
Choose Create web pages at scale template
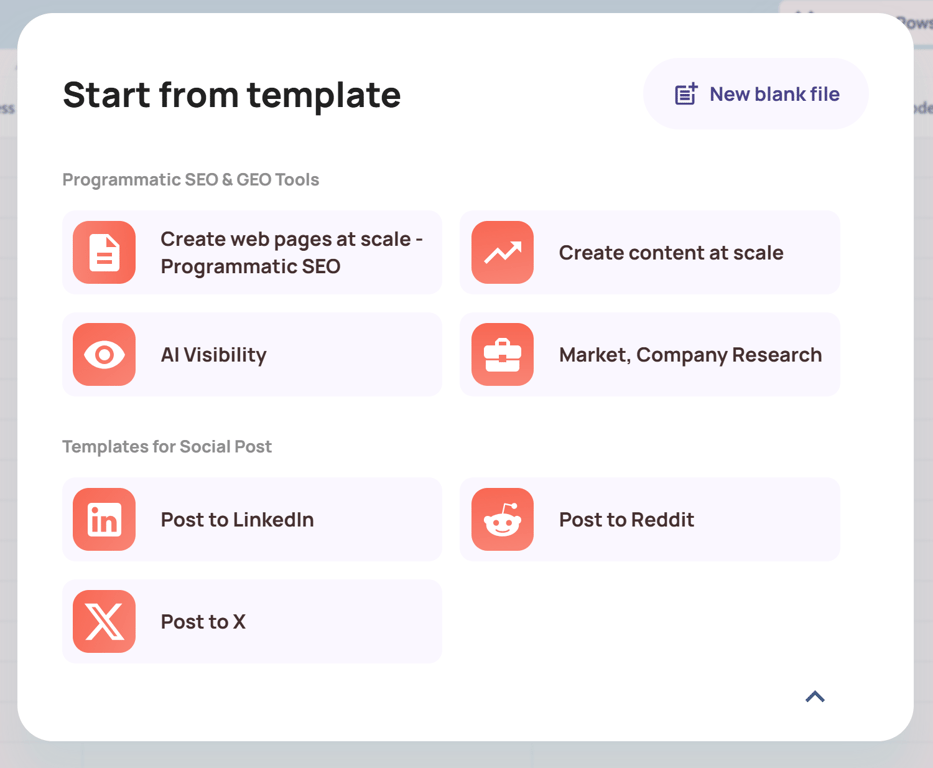click(292, 253)
